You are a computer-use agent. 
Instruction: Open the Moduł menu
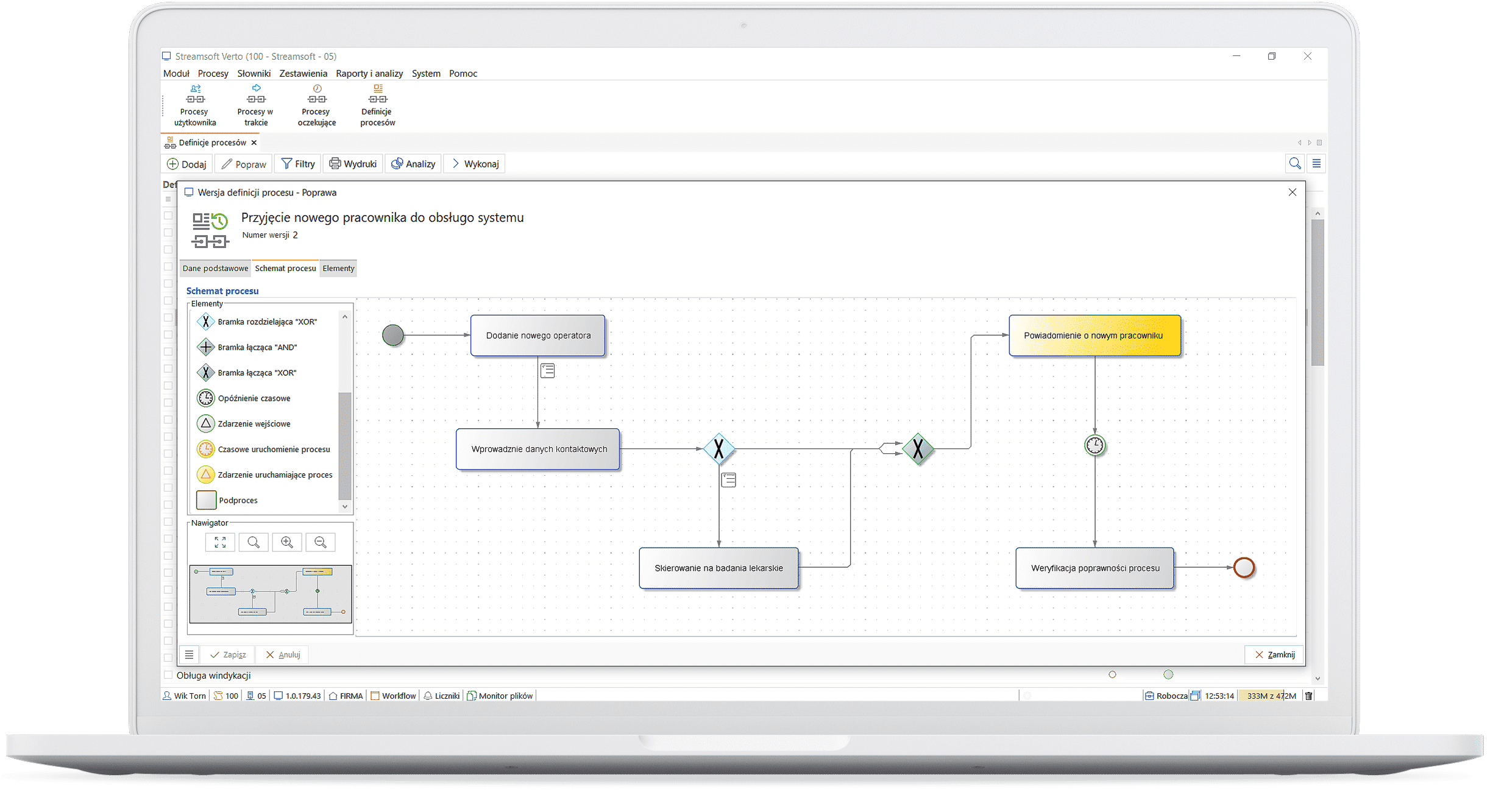click(176, 74)
